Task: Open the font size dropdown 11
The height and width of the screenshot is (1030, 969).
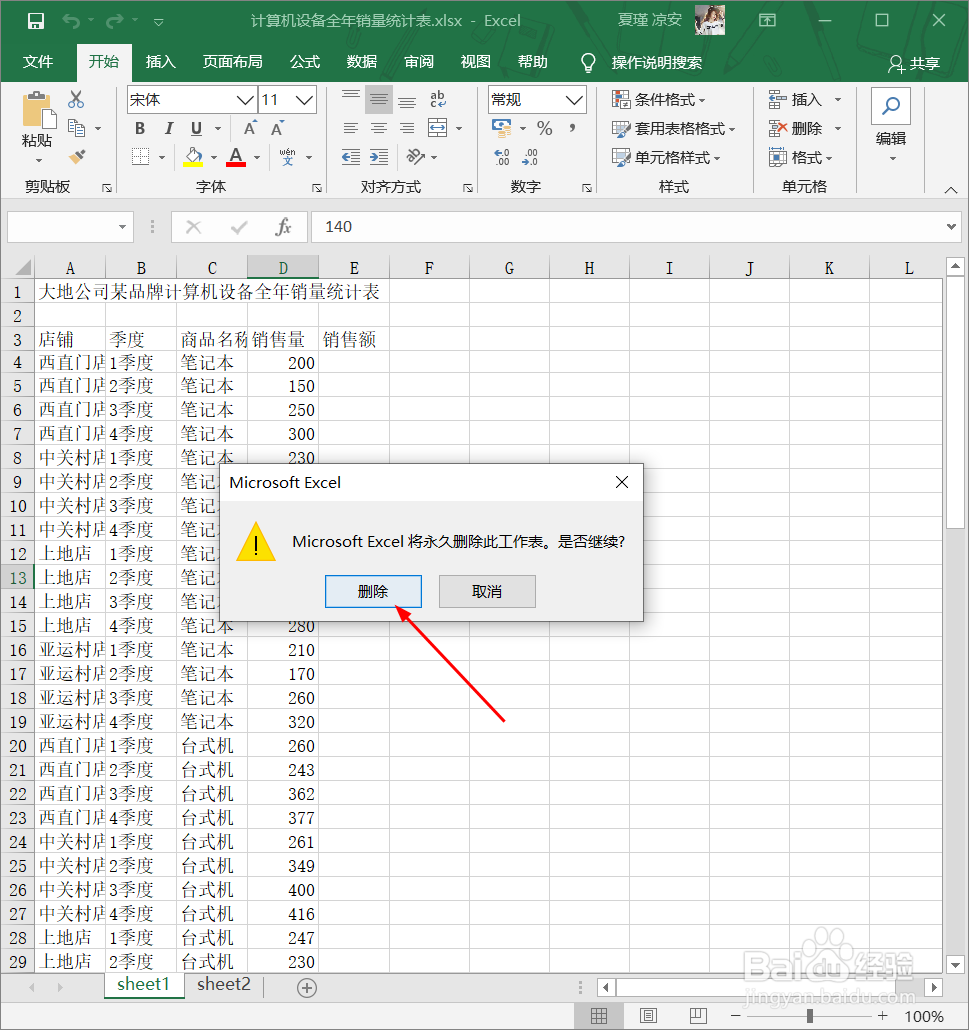Action: (x=304, y=100)
